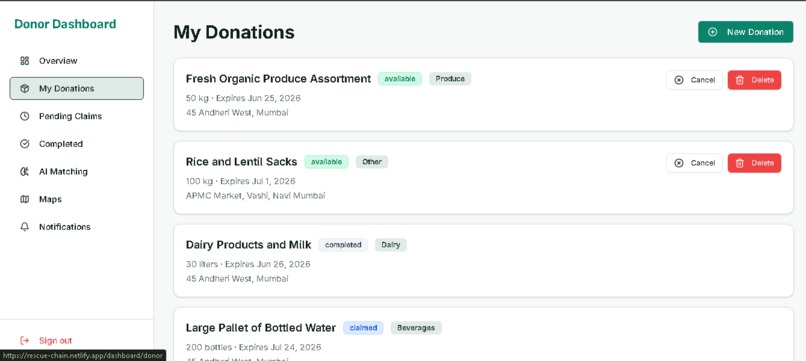This screenshot has width=806, height=361.
Task: Click the Rice and Lentil Sacks title
Action: (242, 162)
